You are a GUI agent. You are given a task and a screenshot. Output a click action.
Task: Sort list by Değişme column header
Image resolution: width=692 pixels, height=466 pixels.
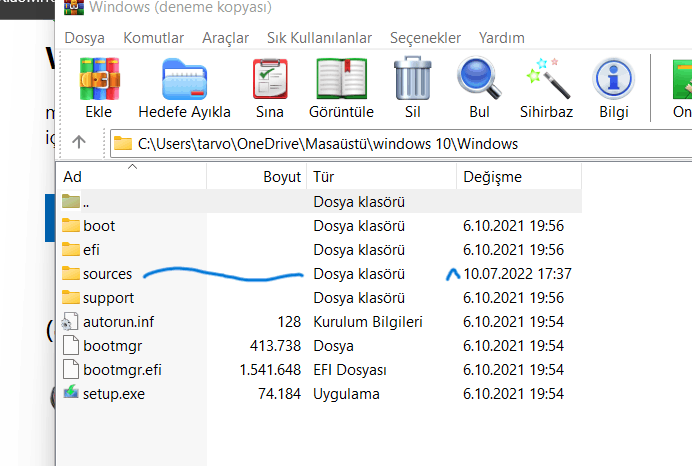[490, 177]
